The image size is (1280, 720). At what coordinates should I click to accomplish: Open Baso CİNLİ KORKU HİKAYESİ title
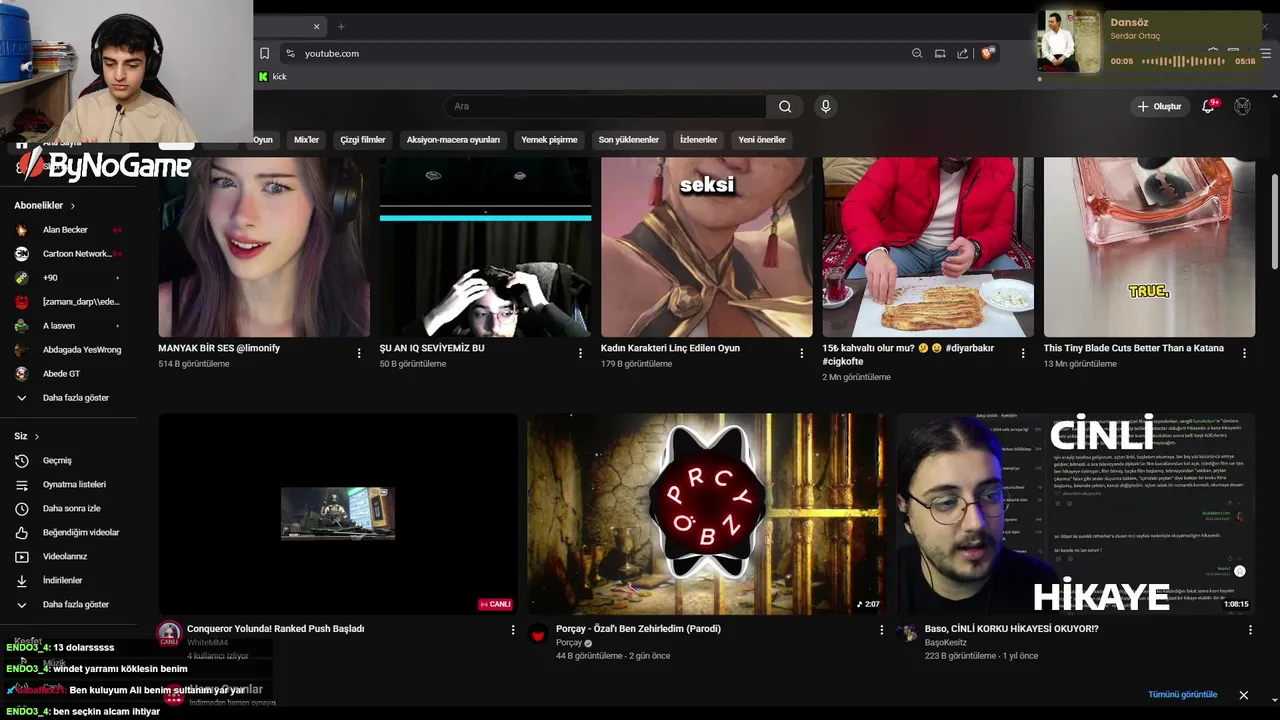[x=1011, y=629]
